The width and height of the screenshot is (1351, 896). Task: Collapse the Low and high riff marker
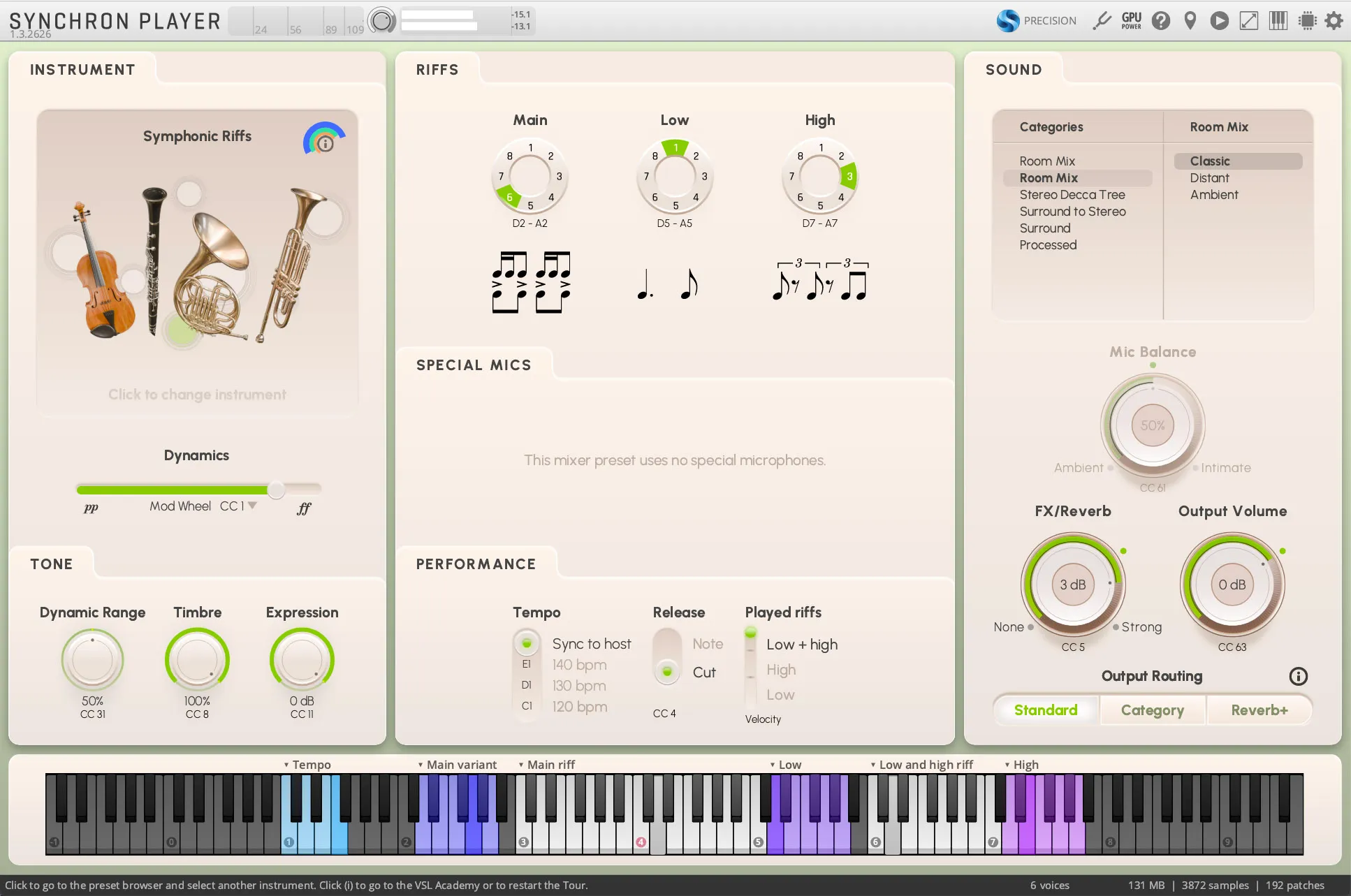pyautogui.click(x=873, y=765)
